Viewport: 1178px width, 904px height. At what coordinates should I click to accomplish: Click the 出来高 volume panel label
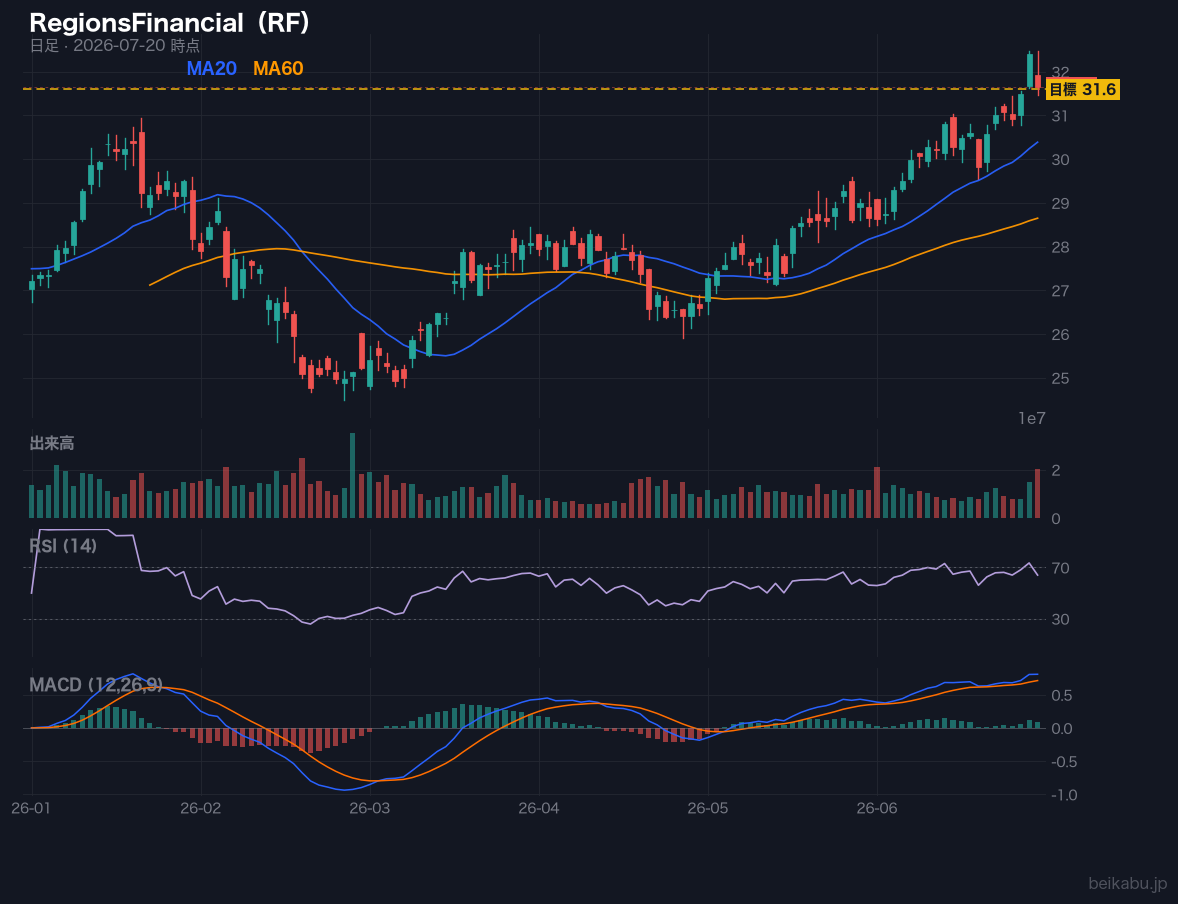click(52, 443)
